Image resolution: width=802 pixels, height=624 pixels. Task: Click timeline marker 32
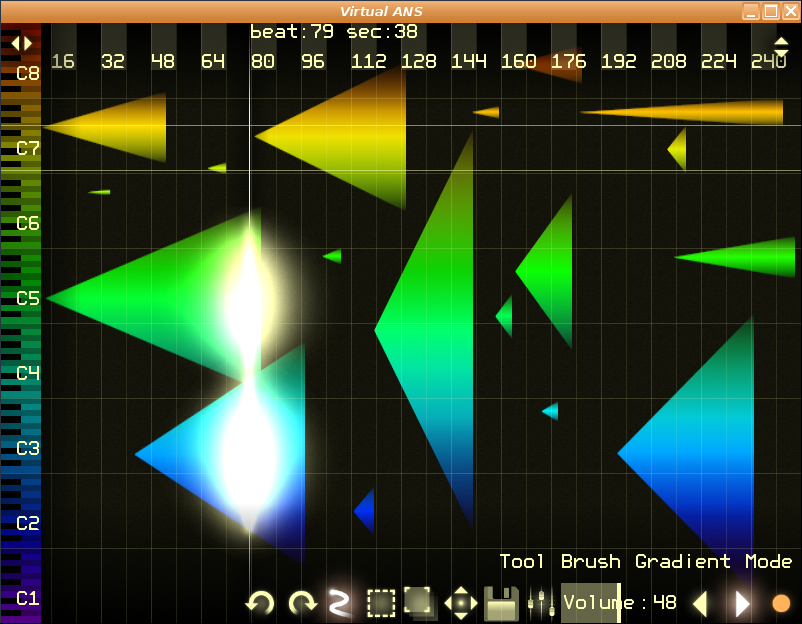pos(113,61)
